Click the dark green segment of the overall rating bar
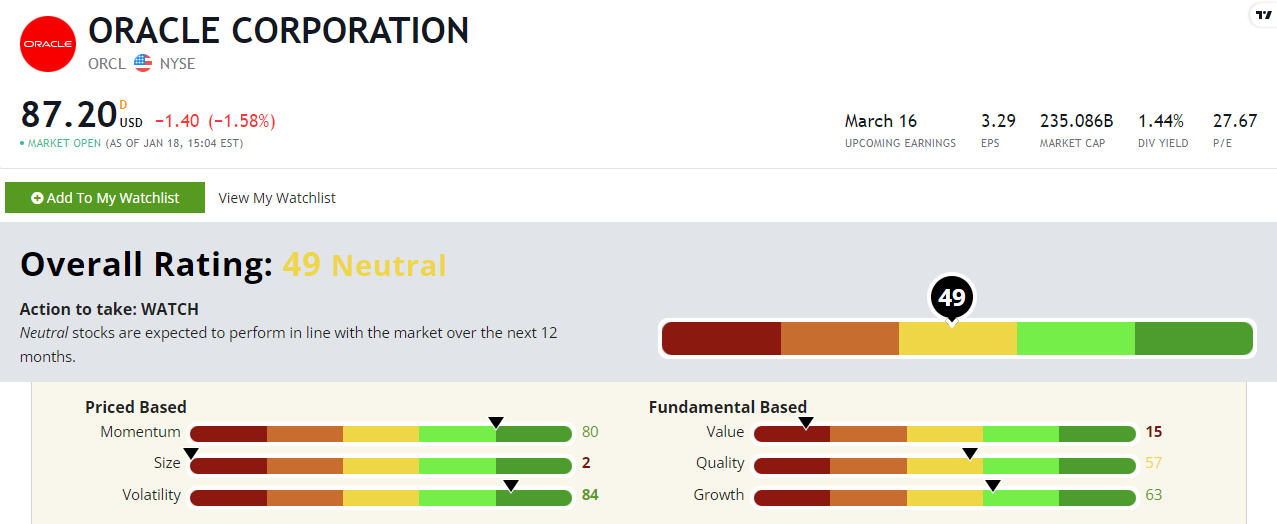 [x=1192, y=339]
